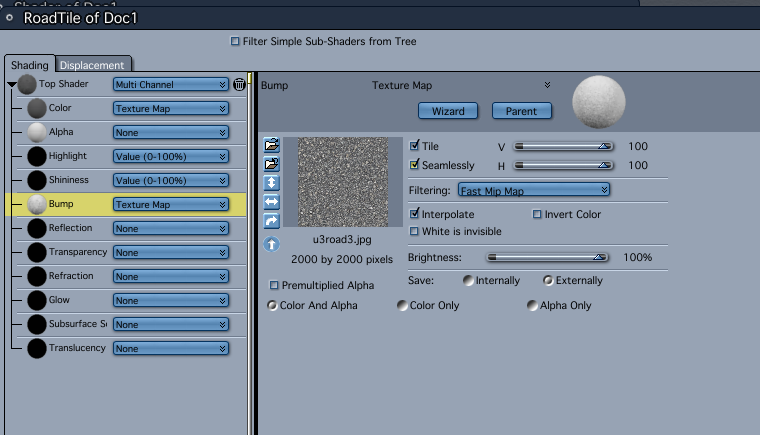Select Save Internally radio button
Image resolution: width=760 pixels, height=435 pixels.
[468, 280]
